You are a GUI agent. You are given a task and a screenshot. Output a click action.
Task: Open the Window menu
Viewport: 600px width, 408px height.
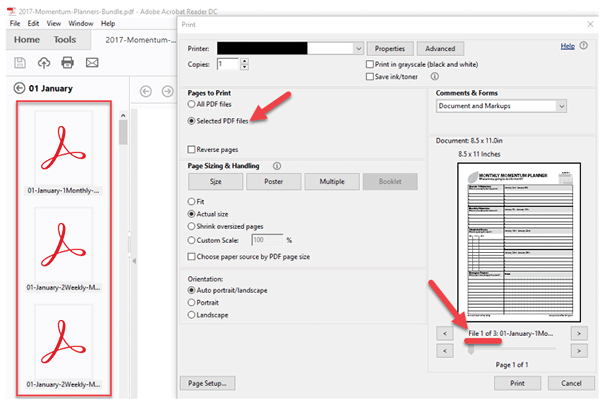pyautogui.click(x=81, y=23)
